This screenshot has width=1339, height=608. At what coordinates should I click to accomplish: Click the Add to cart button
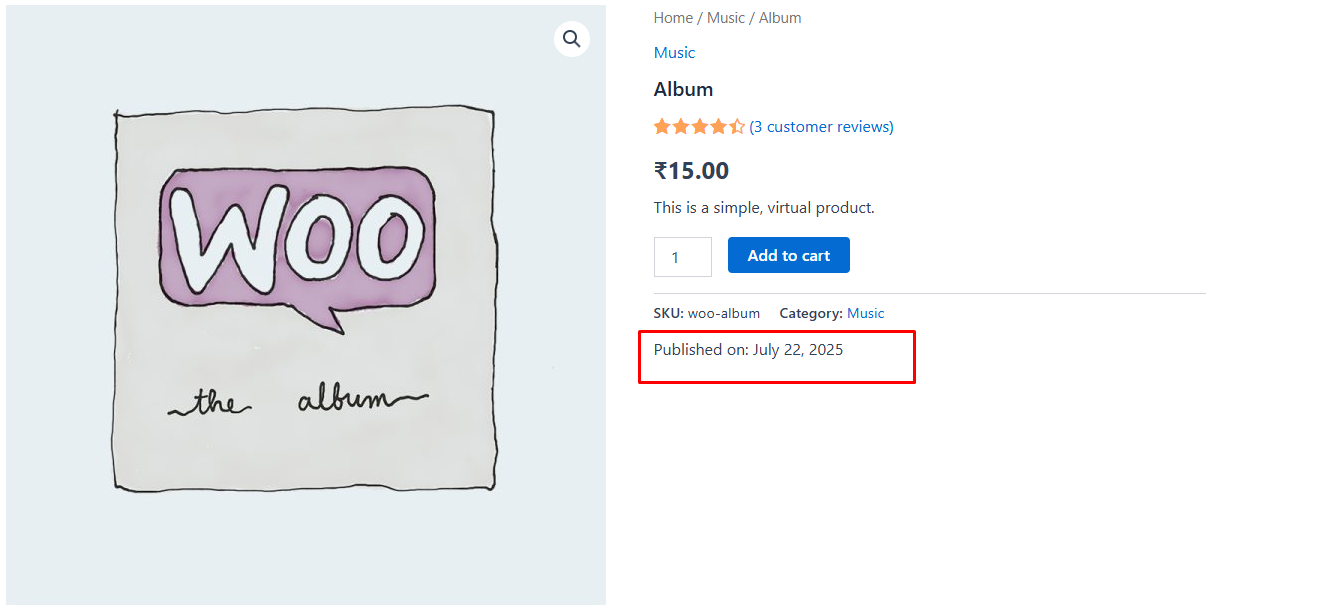click(x=788, y=255)
